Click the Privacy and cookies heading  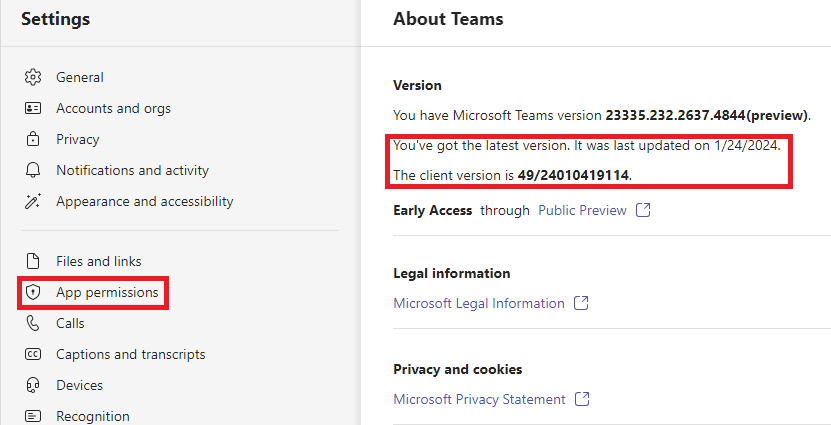[457, 369]
